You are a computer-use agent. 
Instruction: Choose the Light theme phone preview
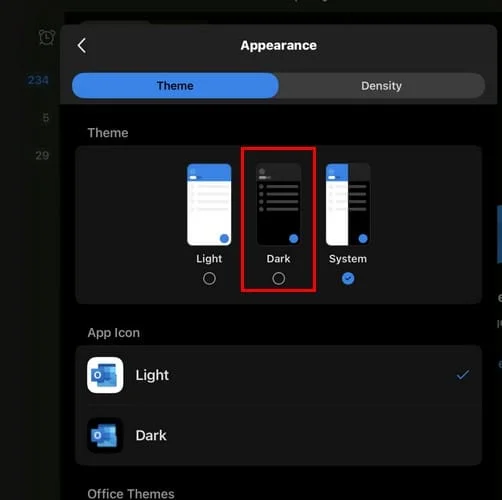click(x=209, y=205)
